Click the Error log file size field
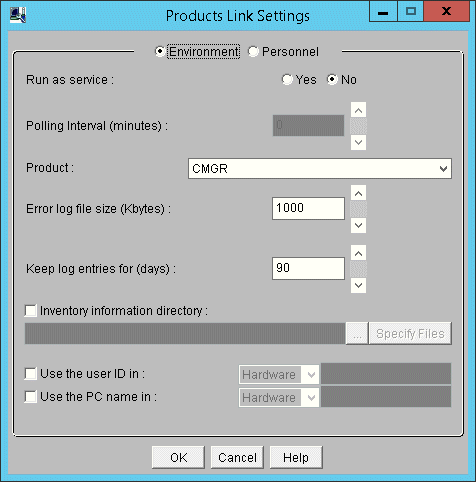 308,208
